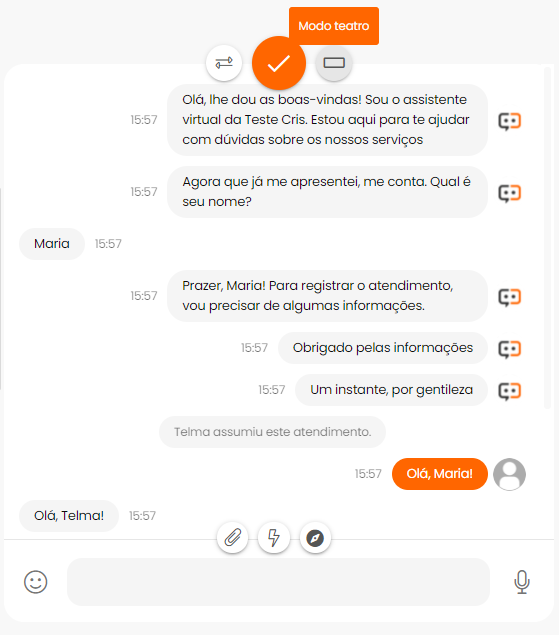The width and height of the screenshot is (559, 635).
Task: Click the chat vertical scrollbar
Action: 547,238
